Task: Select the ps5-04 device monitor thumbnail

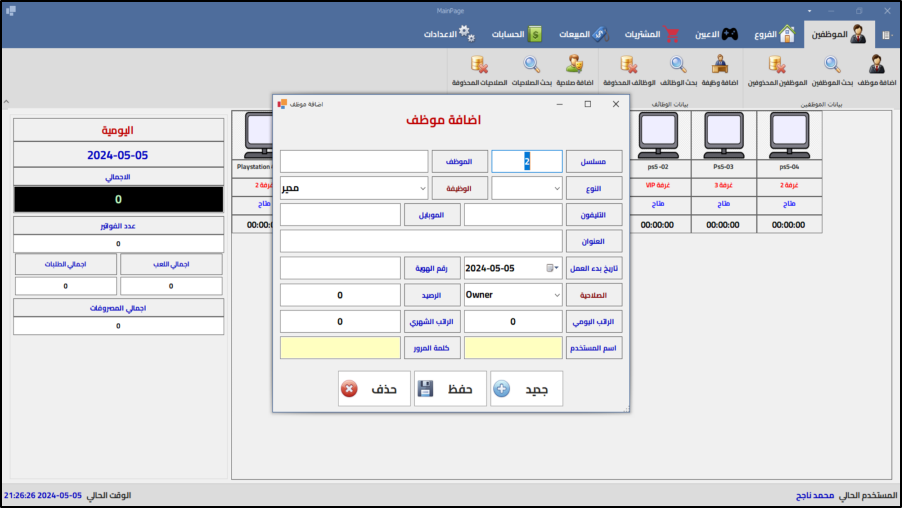Action: (788, 131)
